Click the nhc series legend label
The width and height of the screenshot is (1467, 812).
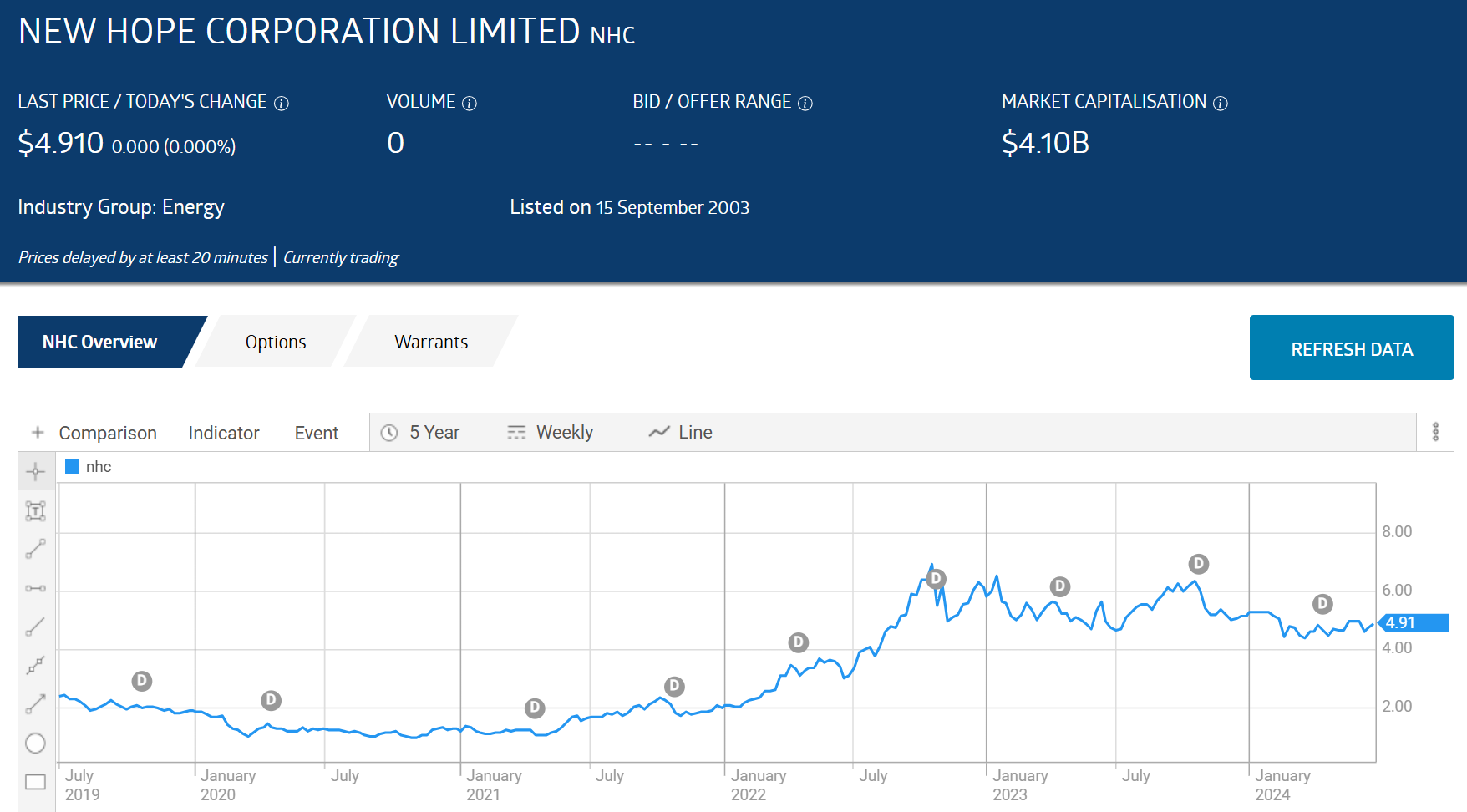99,467
